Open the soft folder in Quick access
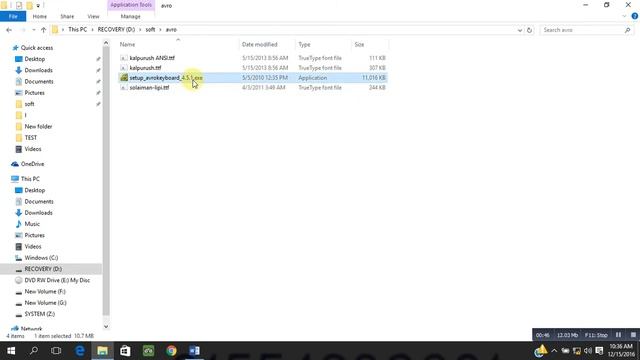 point(29,104)
